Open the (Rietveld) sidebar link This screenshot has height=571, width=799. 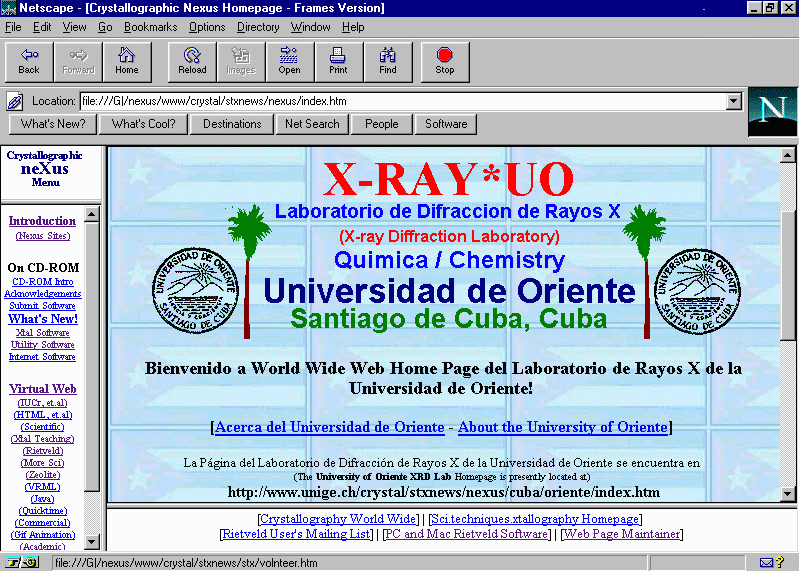click(x=43, y=451)
